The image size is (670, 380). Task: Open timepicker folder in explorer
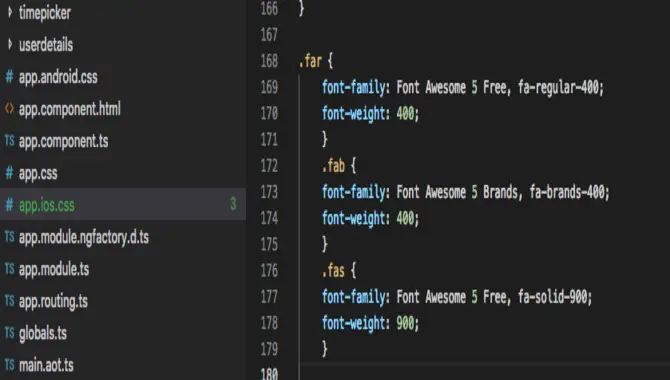(45, 13)
